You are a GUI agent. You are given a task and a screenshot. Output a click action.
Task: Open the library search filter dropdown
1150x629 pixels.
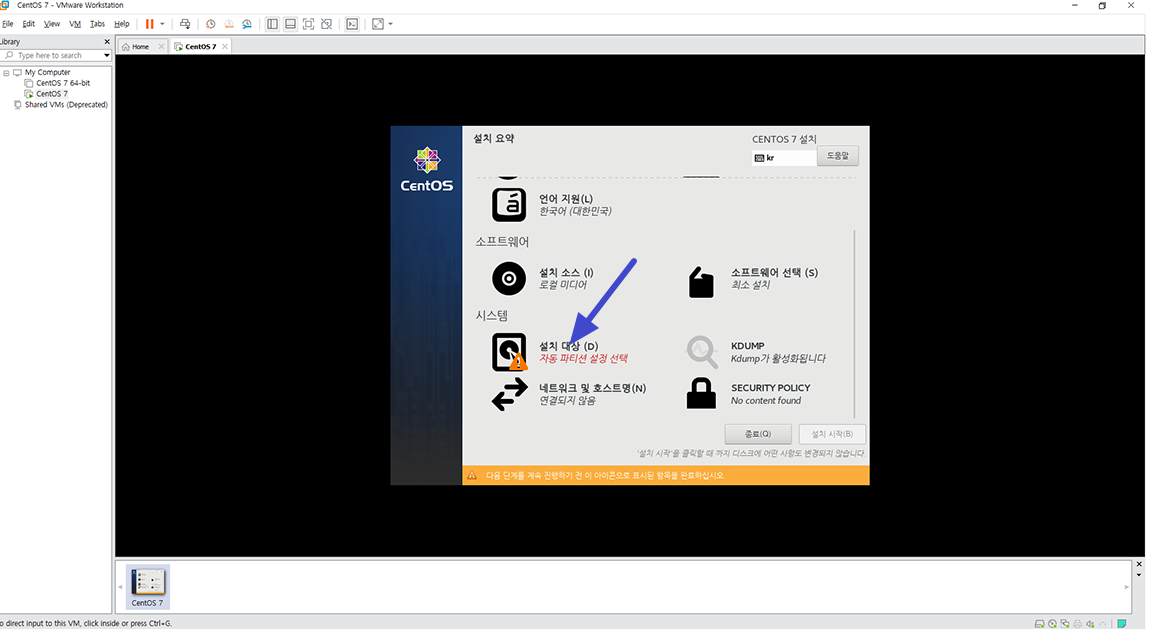coord(106,56)
